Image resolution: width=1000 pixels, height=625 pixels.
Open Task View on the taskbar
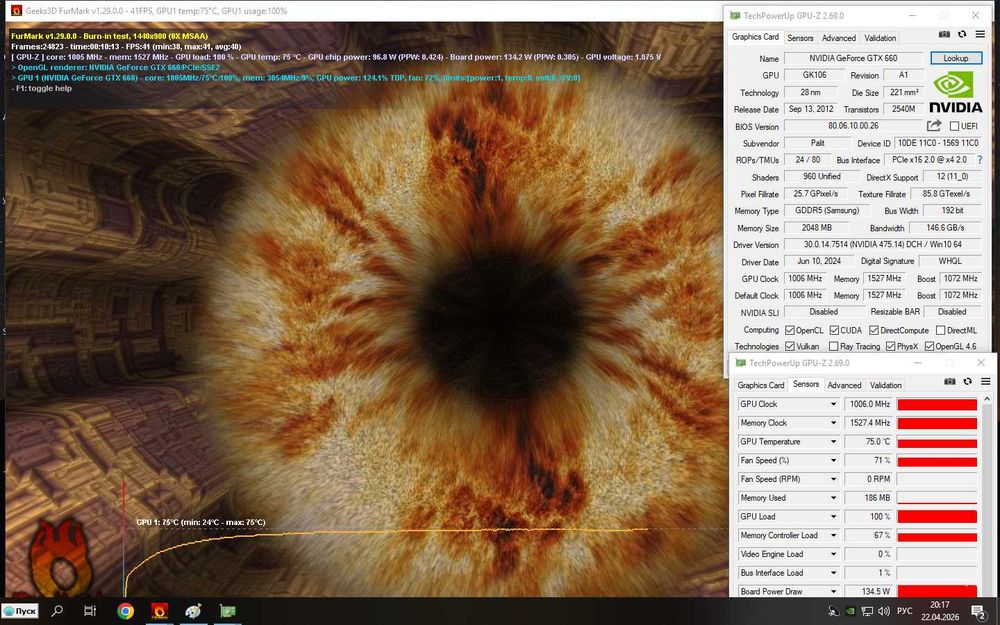pyautogui.click(x=90, y=611)
